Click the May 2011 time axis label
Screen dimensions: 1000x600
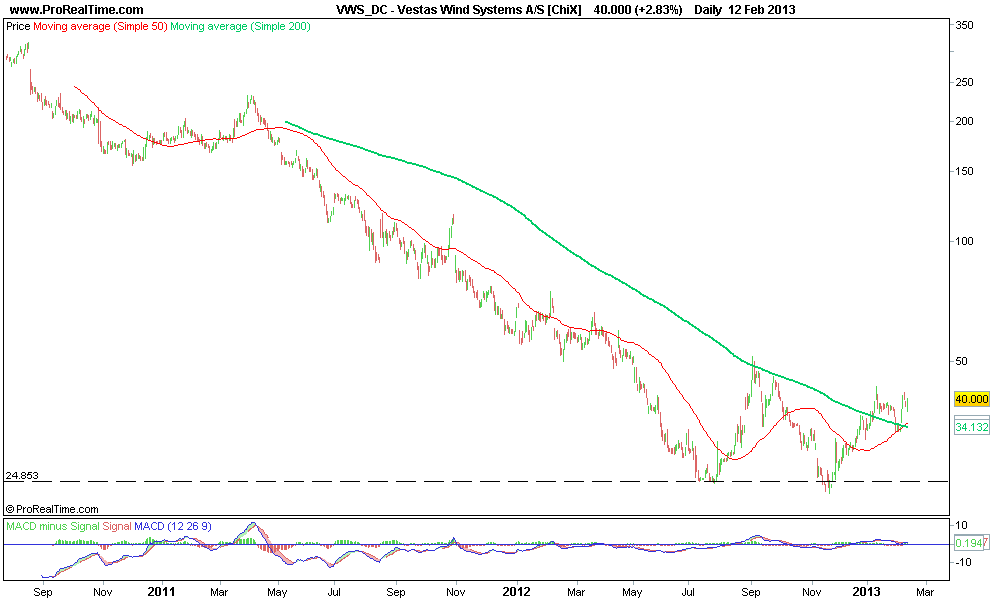pos(277,592)
